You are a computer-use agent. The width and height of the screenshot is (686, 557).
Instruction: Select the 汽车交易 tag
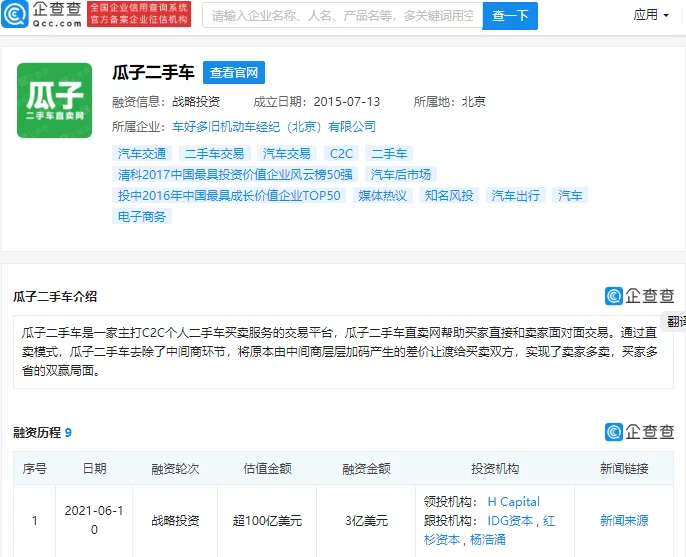point(287,154)
